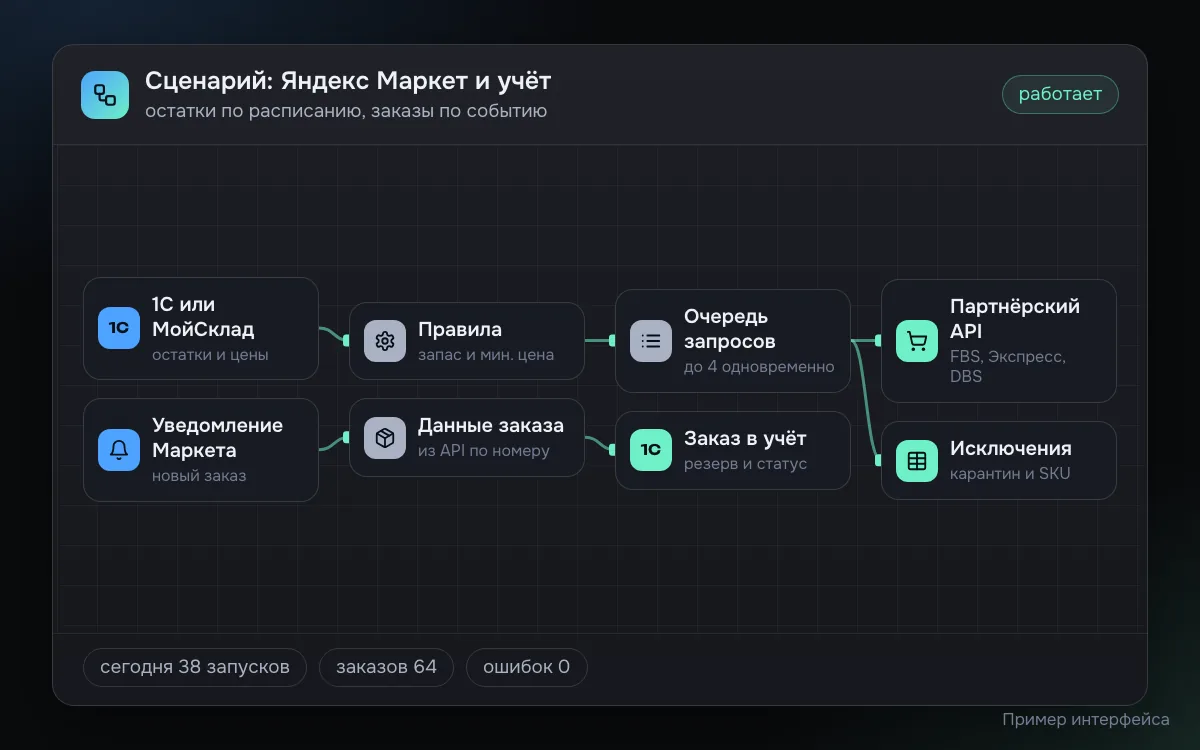
Task: Click the bell icon on Уведомление Маркета
Action: tap(119, 450)
